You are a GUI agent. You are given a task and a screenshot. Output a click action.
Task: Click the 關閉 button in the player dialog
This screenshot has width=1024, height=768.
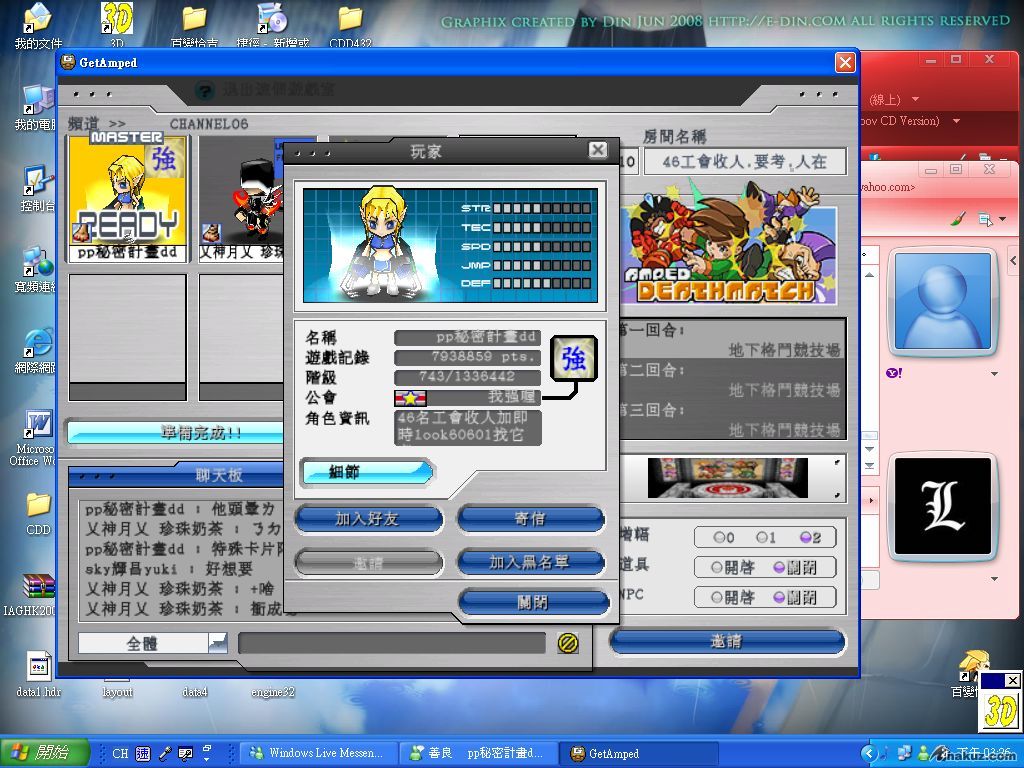click(x=533, y=602)
